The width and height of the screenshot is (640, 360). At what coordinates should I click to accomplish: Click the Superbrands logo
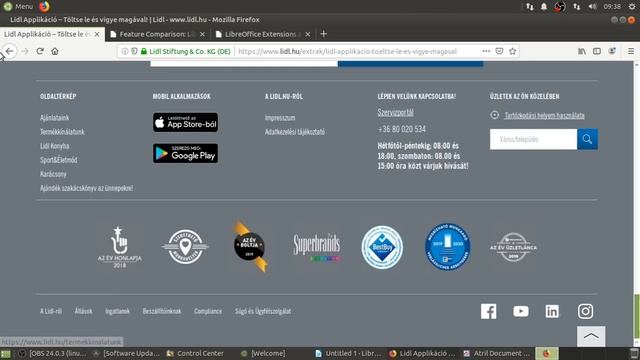click(317, 247)
